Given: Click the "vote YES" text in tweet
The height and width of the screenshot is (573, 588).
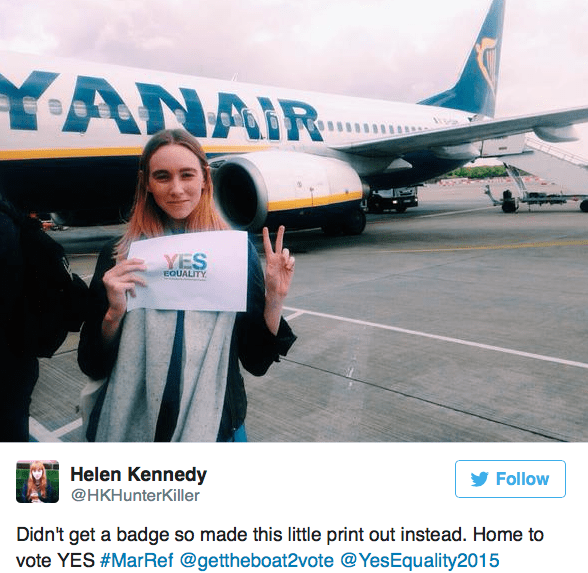Looking at the screenshot, I should point(55,561).
